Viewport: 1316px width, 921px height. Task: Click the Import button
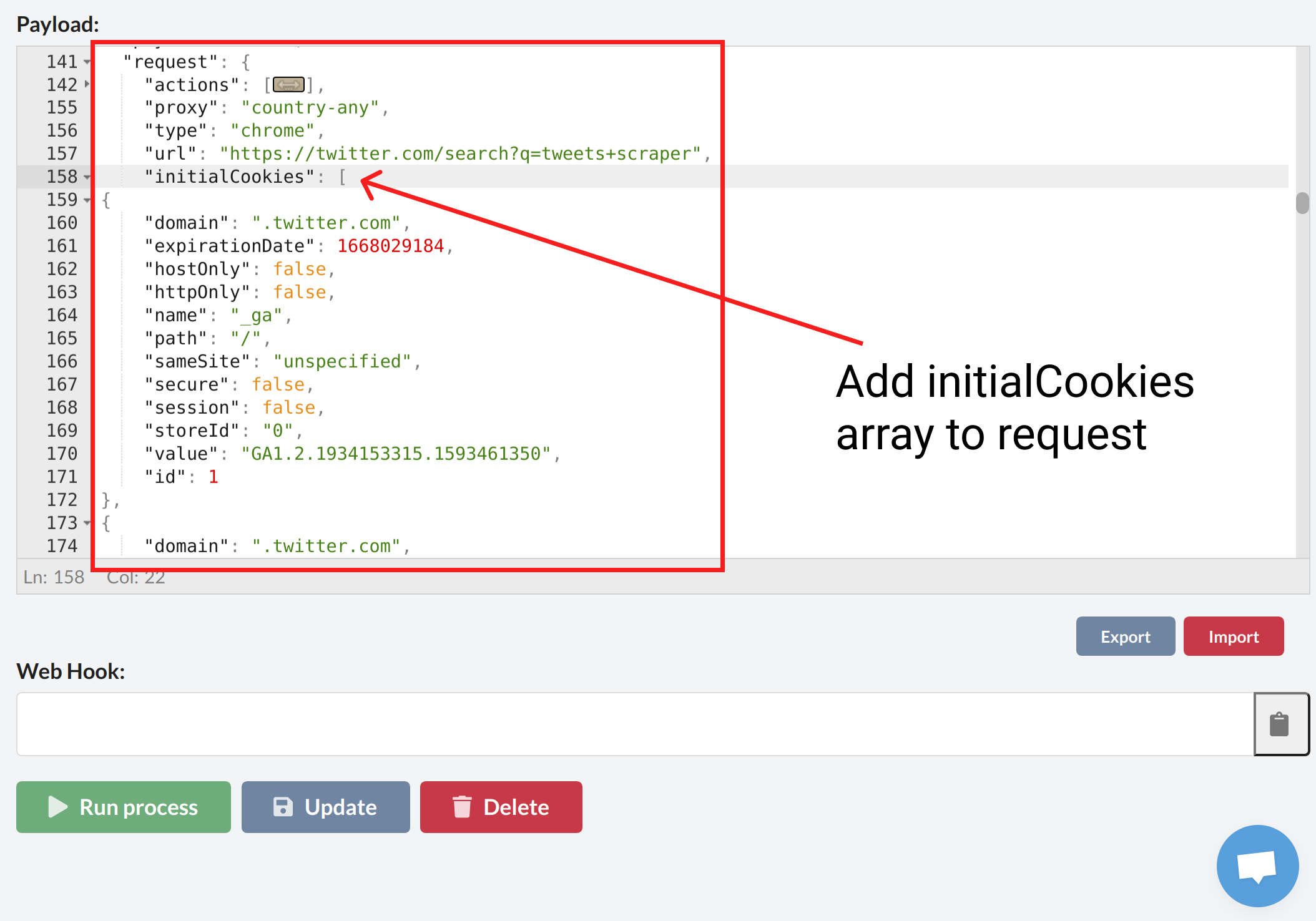1234,636
